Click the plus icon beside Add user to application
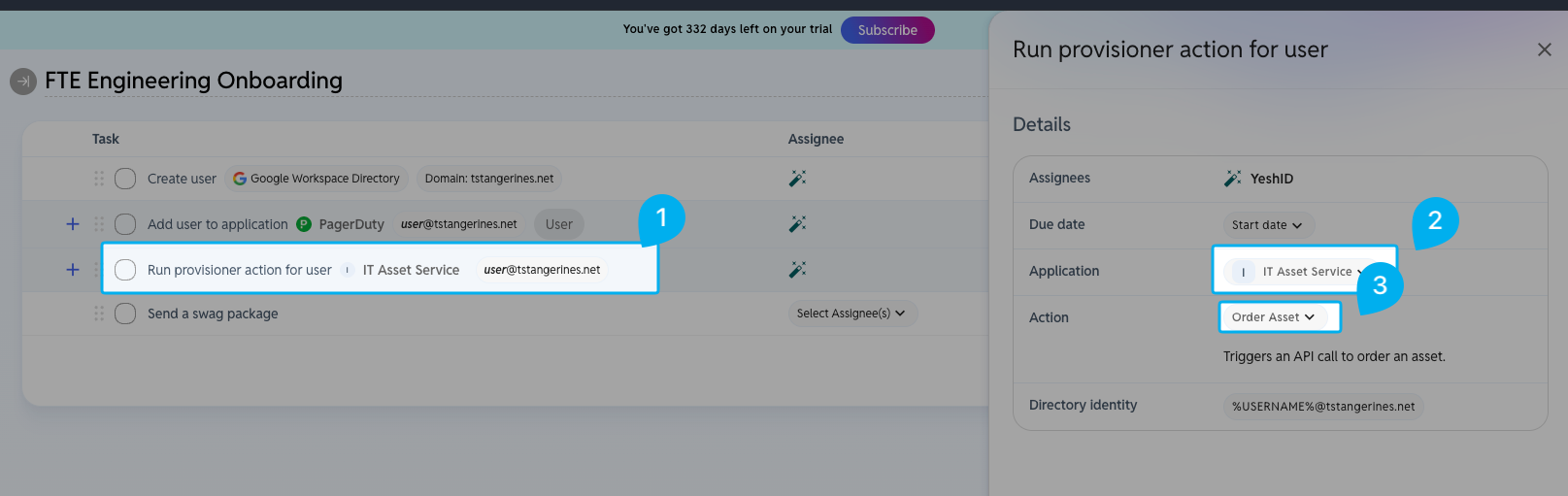 73,224
